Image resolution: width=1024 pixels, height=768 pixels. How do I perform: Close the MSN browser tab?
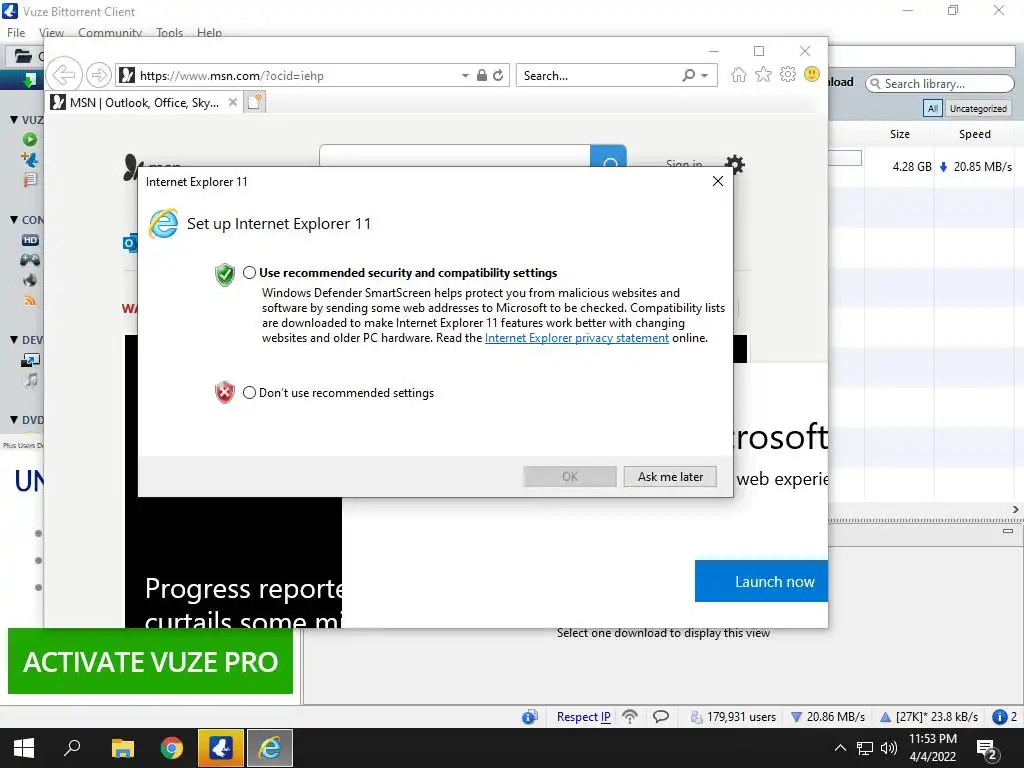point(232,103)
